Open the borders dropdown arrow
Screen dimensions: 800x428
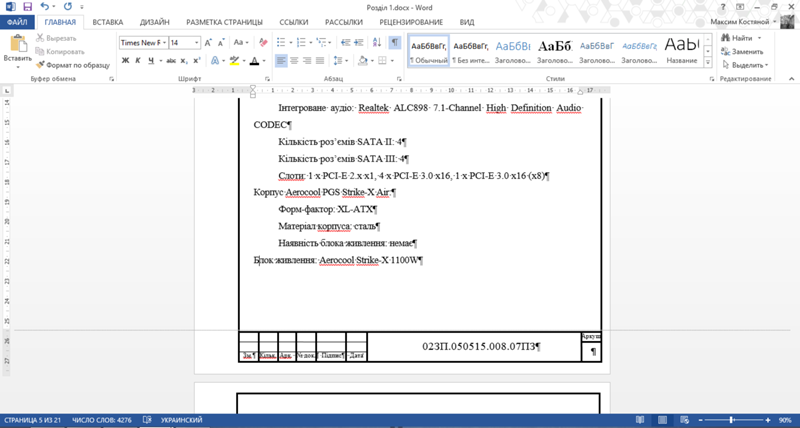coord(392,61)
